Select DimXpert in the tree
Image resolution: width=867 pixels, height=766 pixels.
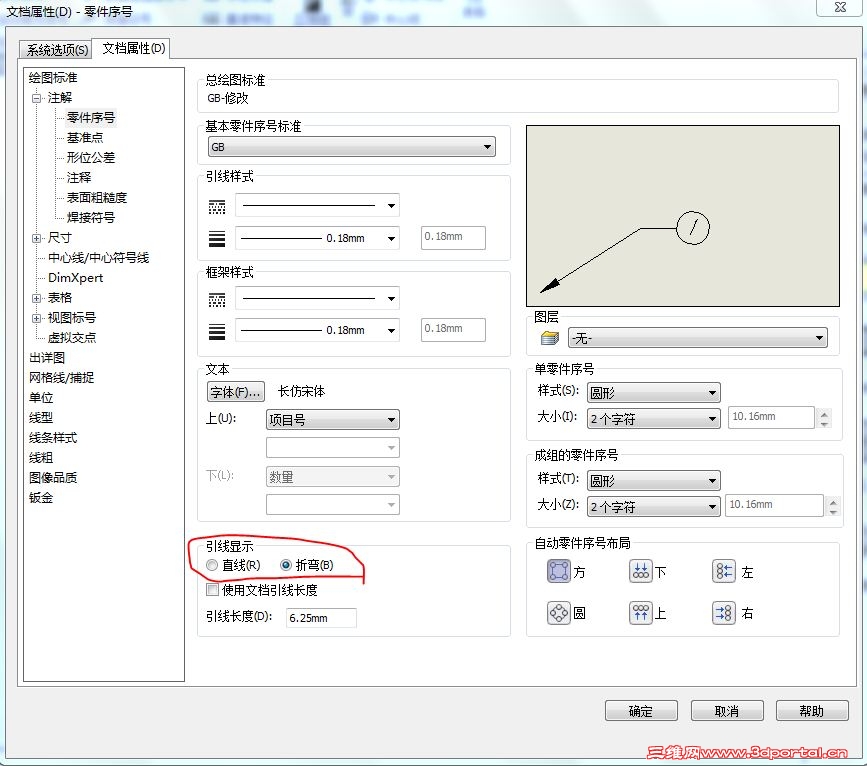[x=75, y=278]
